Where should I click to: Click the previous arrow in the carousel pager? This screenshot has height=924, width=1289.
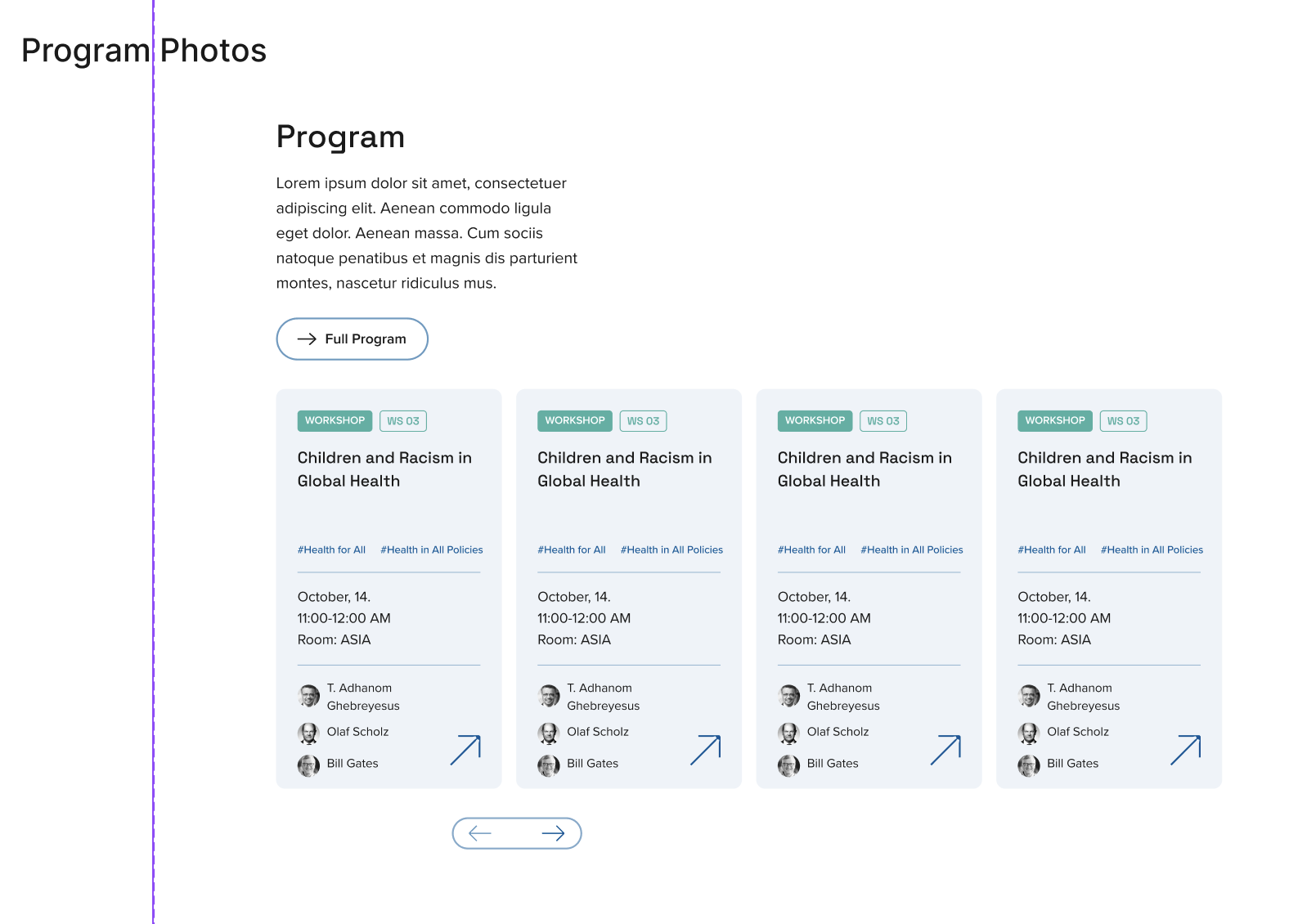coord(480,833)
